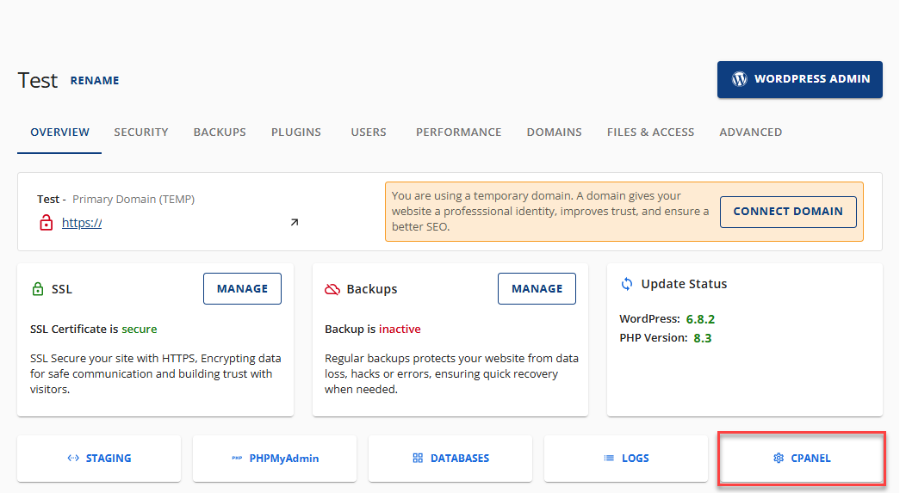Manage the SSL certificate
The width and height of the screenshot is (900, 493).
tap(242, 289)
